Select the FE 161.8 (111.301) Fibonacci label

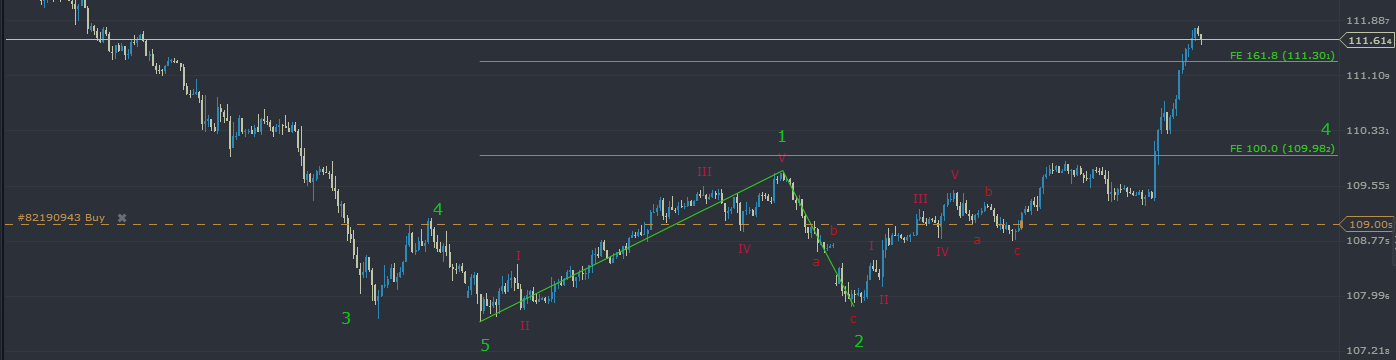[x=1283, y=56]
